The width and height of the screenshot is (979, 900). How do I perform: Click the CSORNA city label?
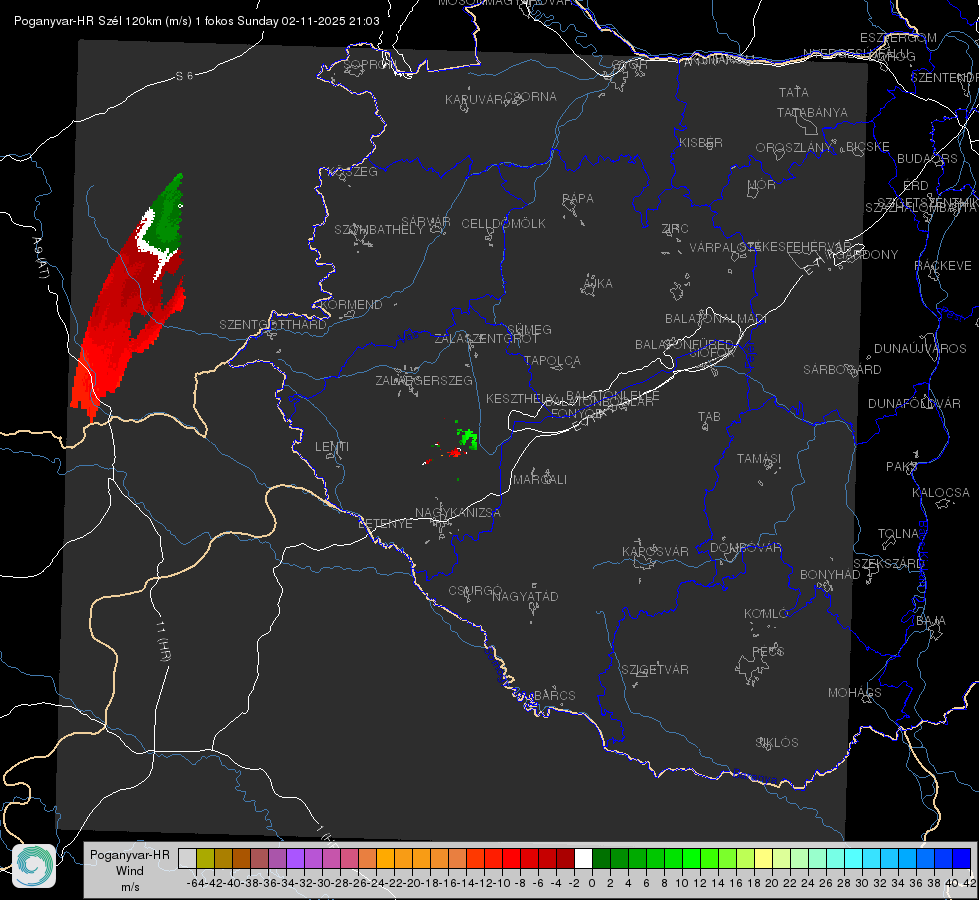[x=531, y=97]
